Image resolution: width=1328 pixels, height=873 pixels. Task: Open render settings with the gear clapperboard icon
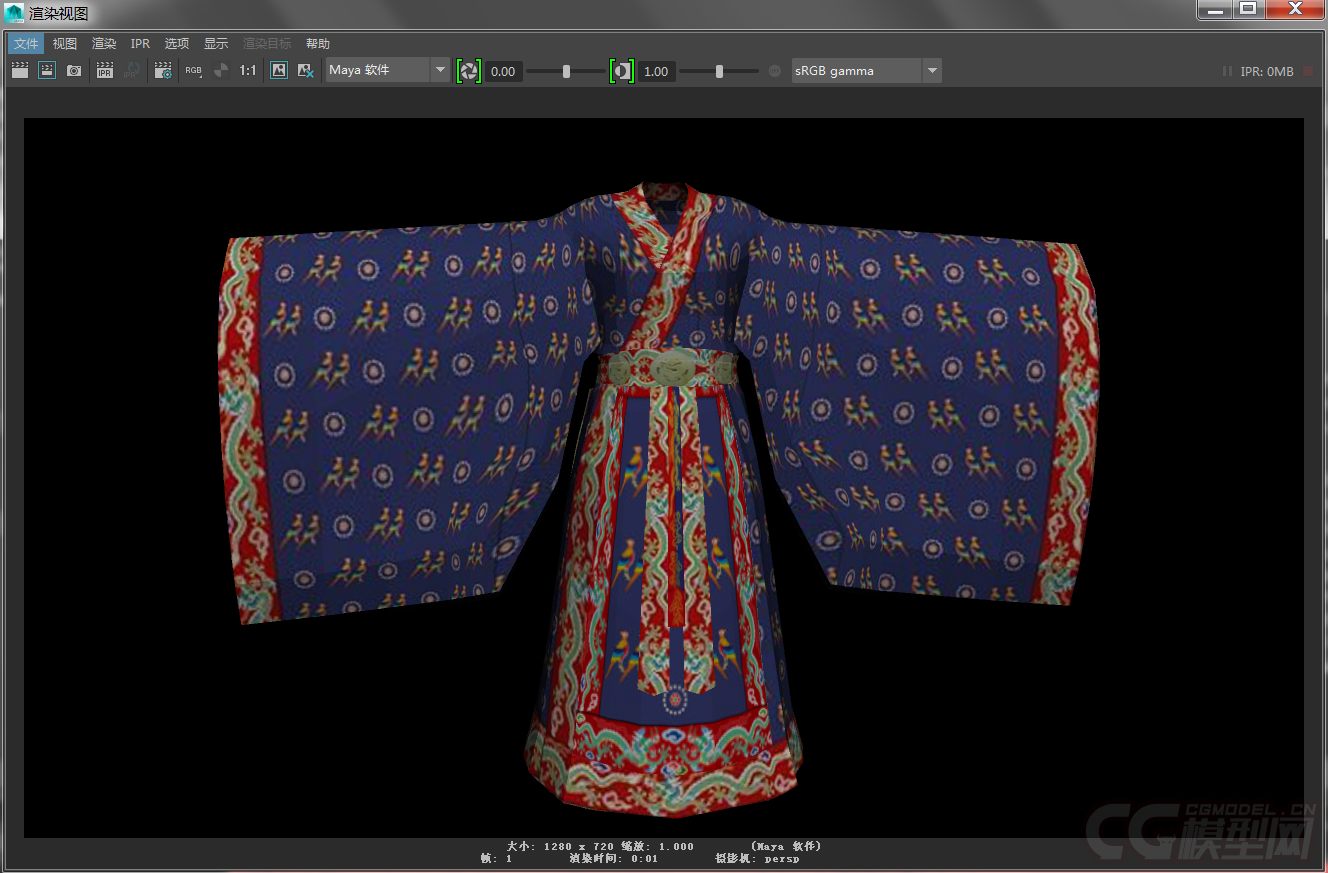(162, 71)
